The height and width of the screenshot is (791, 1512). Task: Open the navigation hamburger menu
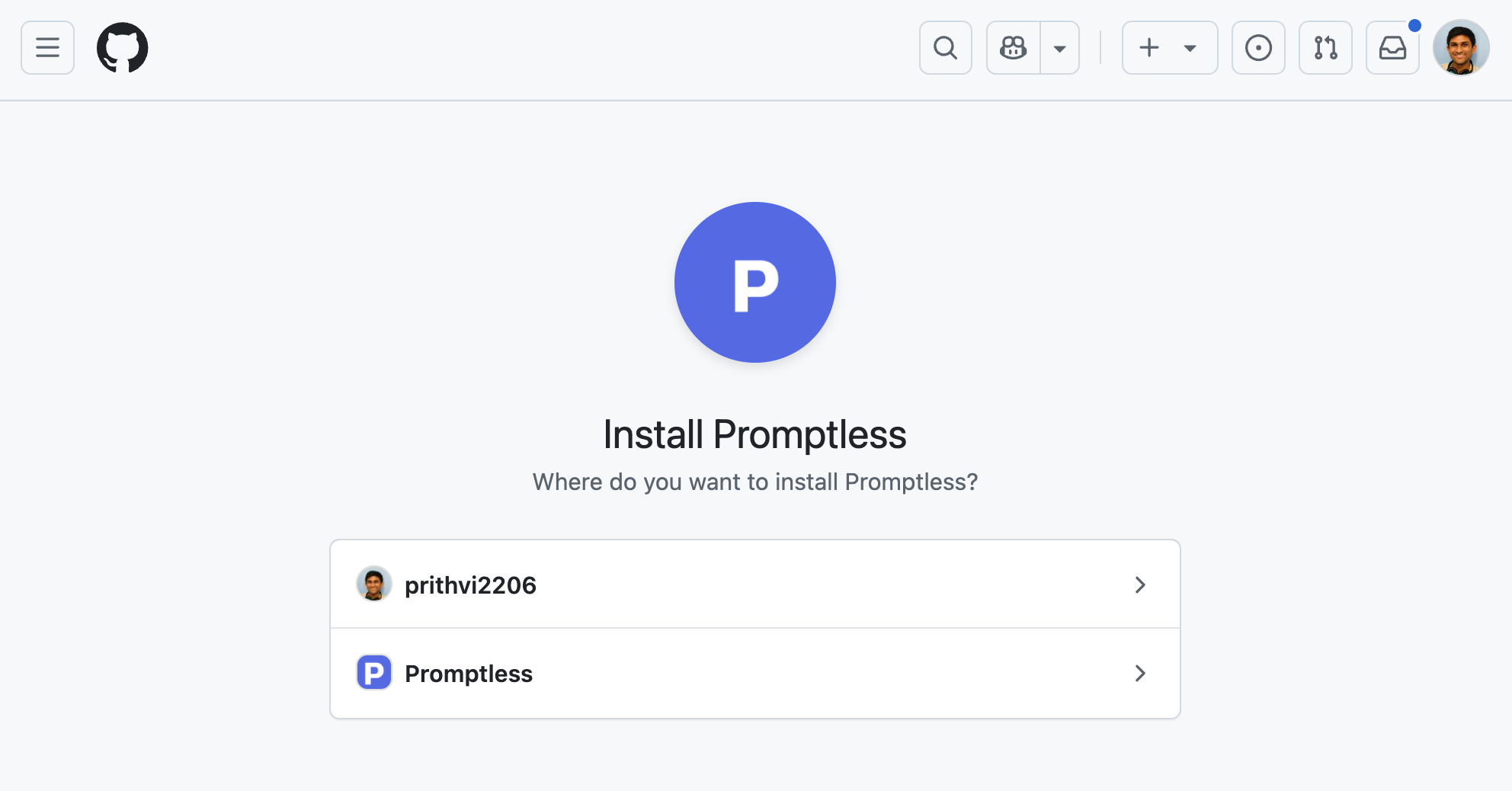47,47
